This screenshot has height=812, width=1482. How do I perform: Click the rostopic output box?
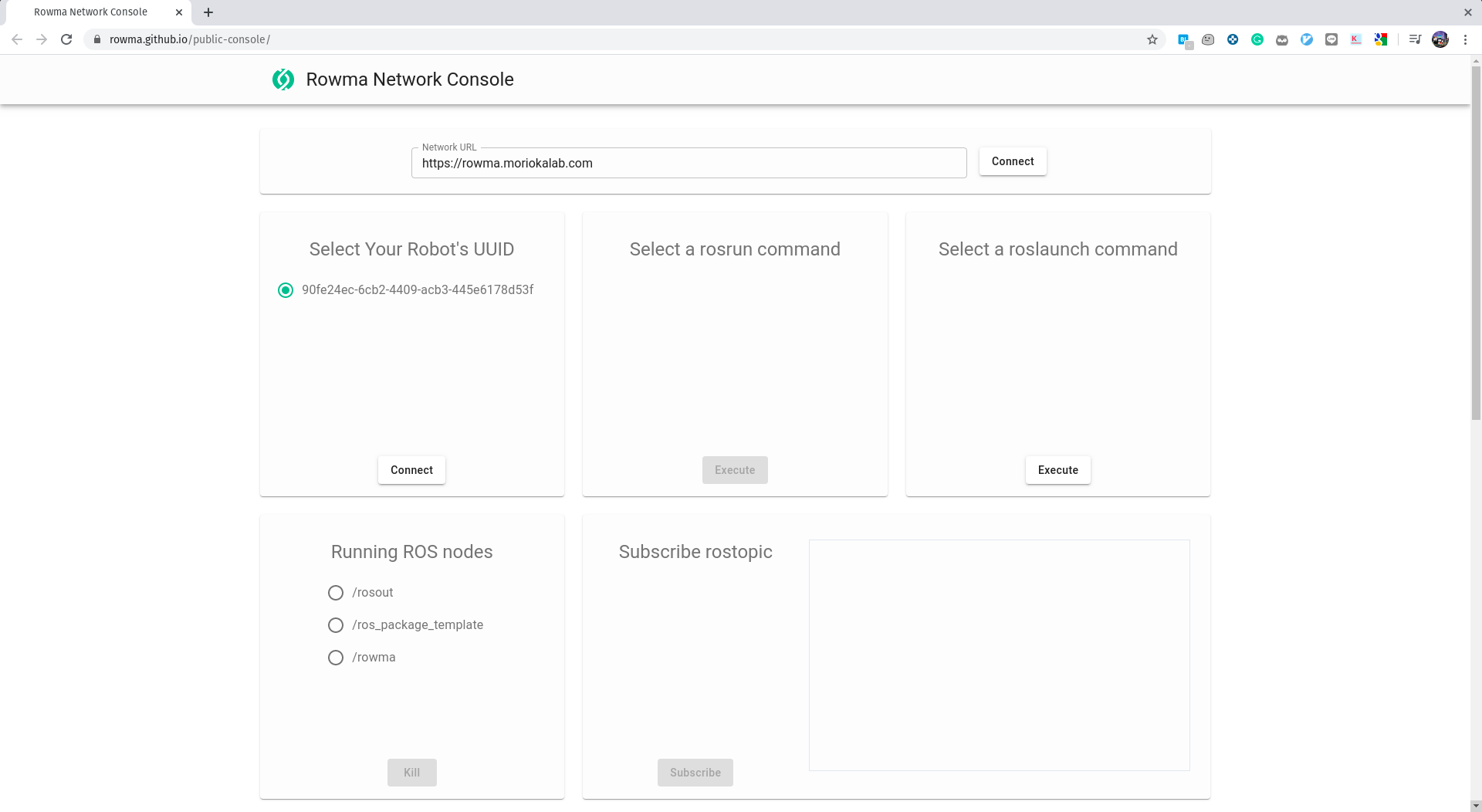click(x=999, y=655)
